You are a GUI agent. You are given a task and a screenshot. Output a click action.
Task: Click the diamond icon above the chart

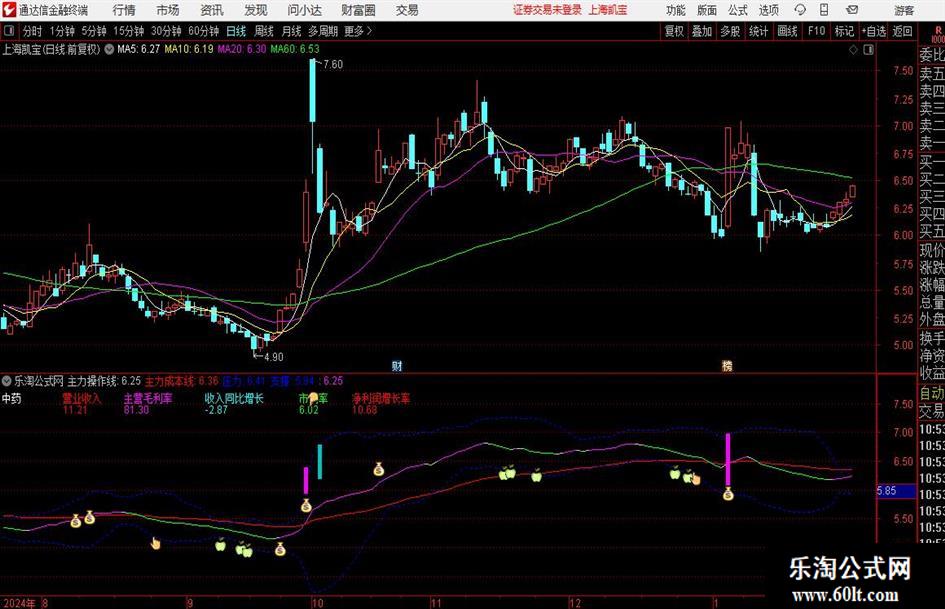click(853, 50)
